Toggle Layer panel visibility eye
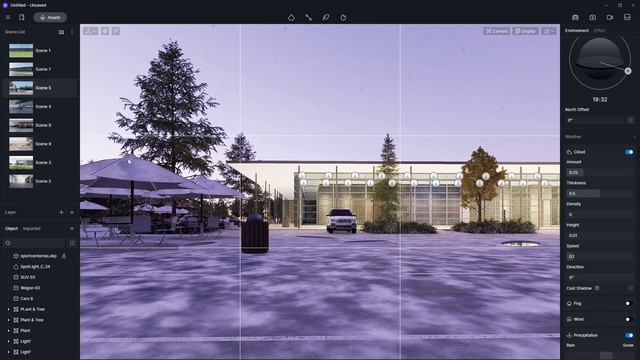This screenshot has height=360, width=640. [x=72, y=212]
